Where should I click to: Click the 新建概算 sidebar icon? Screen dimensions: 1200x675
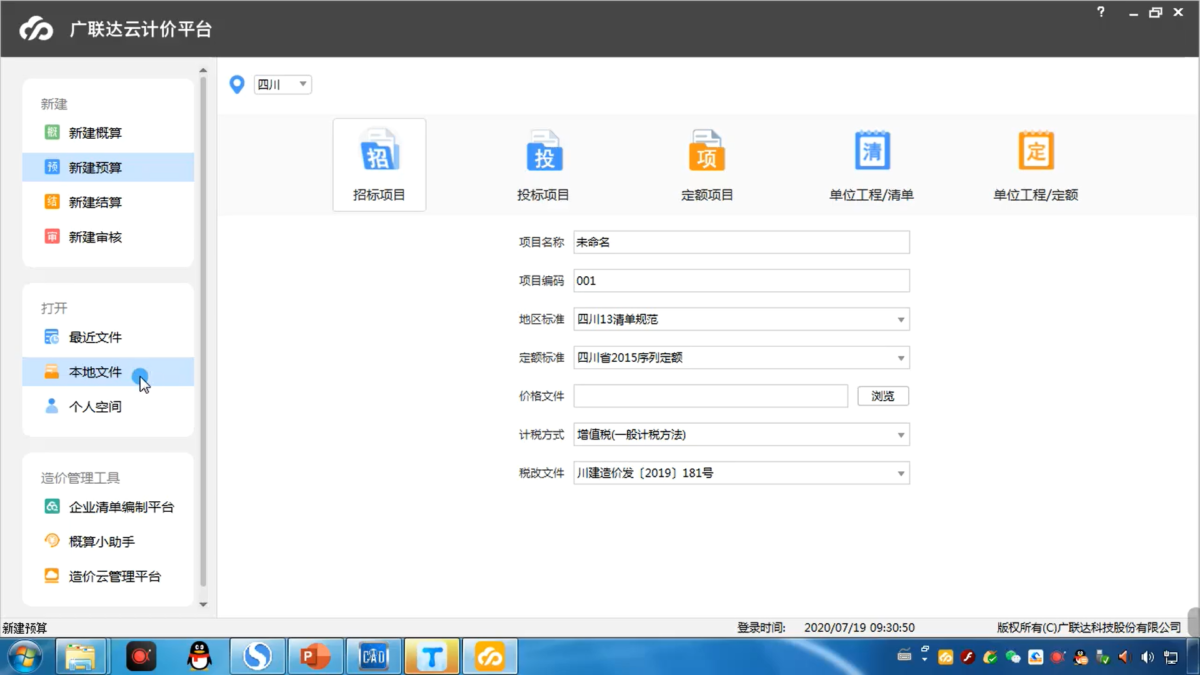52,132
